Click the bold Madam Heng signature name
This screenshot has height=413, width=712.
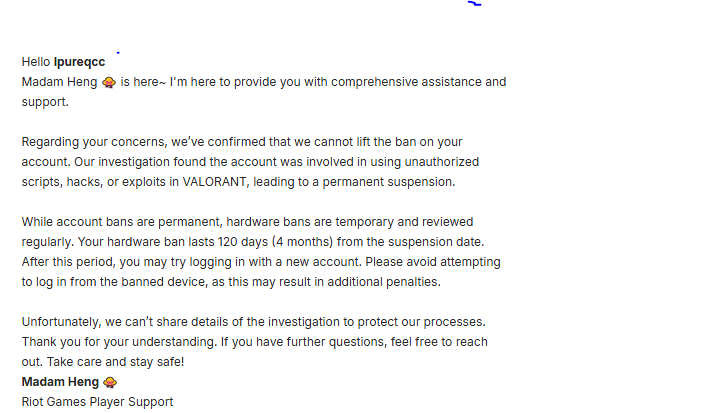[60, 382]
